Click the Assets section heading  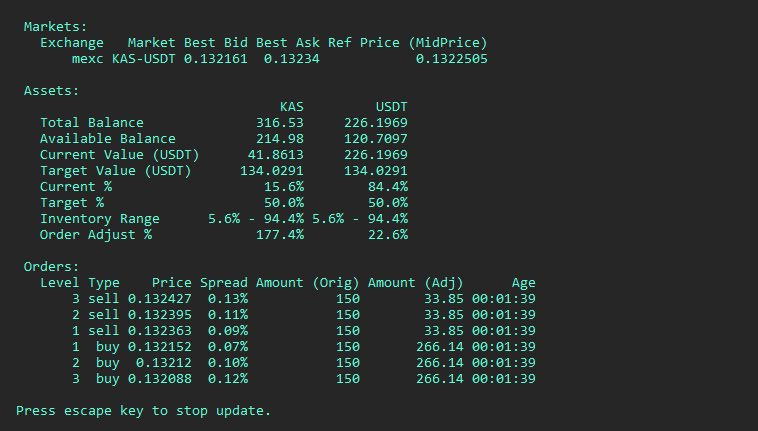coord(51,91)
